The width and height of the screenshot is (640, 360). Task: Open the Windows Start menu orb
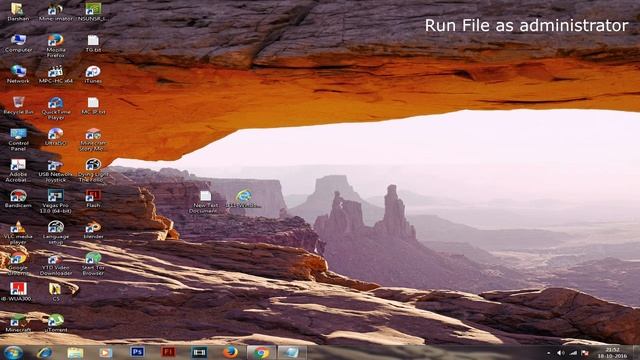(x=13, y=352)
